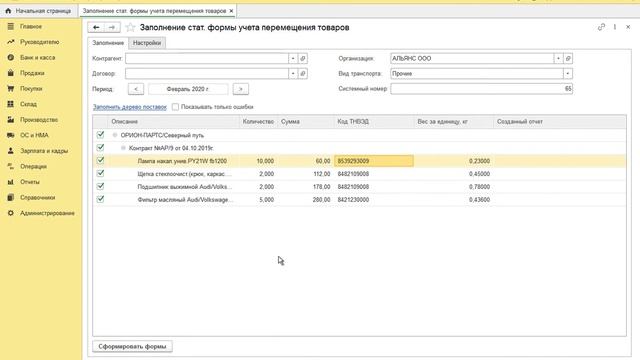The height and width of the screenshot is (360, 640).
Task: Uncheck the Щетка стеклоочист row checkbox
Action: point(100,173)
